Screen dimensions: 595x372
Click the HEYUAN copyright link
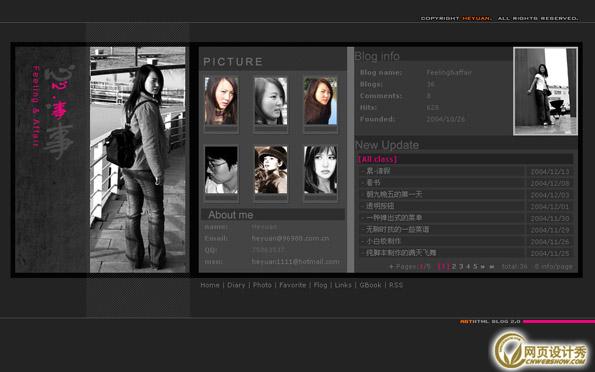pyautogui.click(x=476, y=18)
